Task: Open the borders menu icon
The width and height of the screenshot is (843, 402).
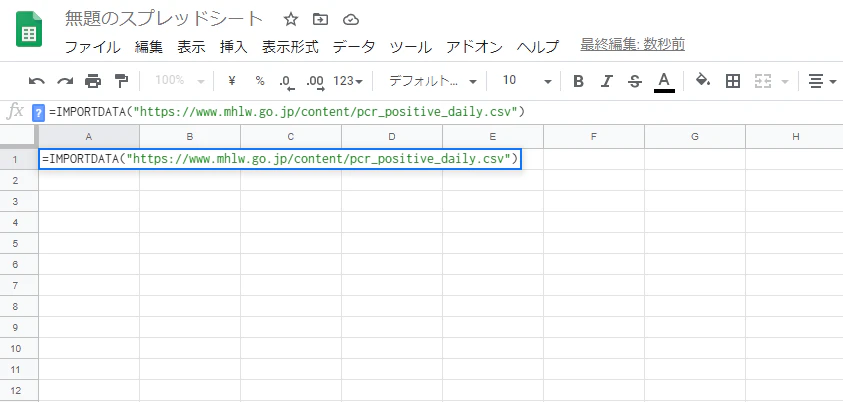Action: click(733, 81)
